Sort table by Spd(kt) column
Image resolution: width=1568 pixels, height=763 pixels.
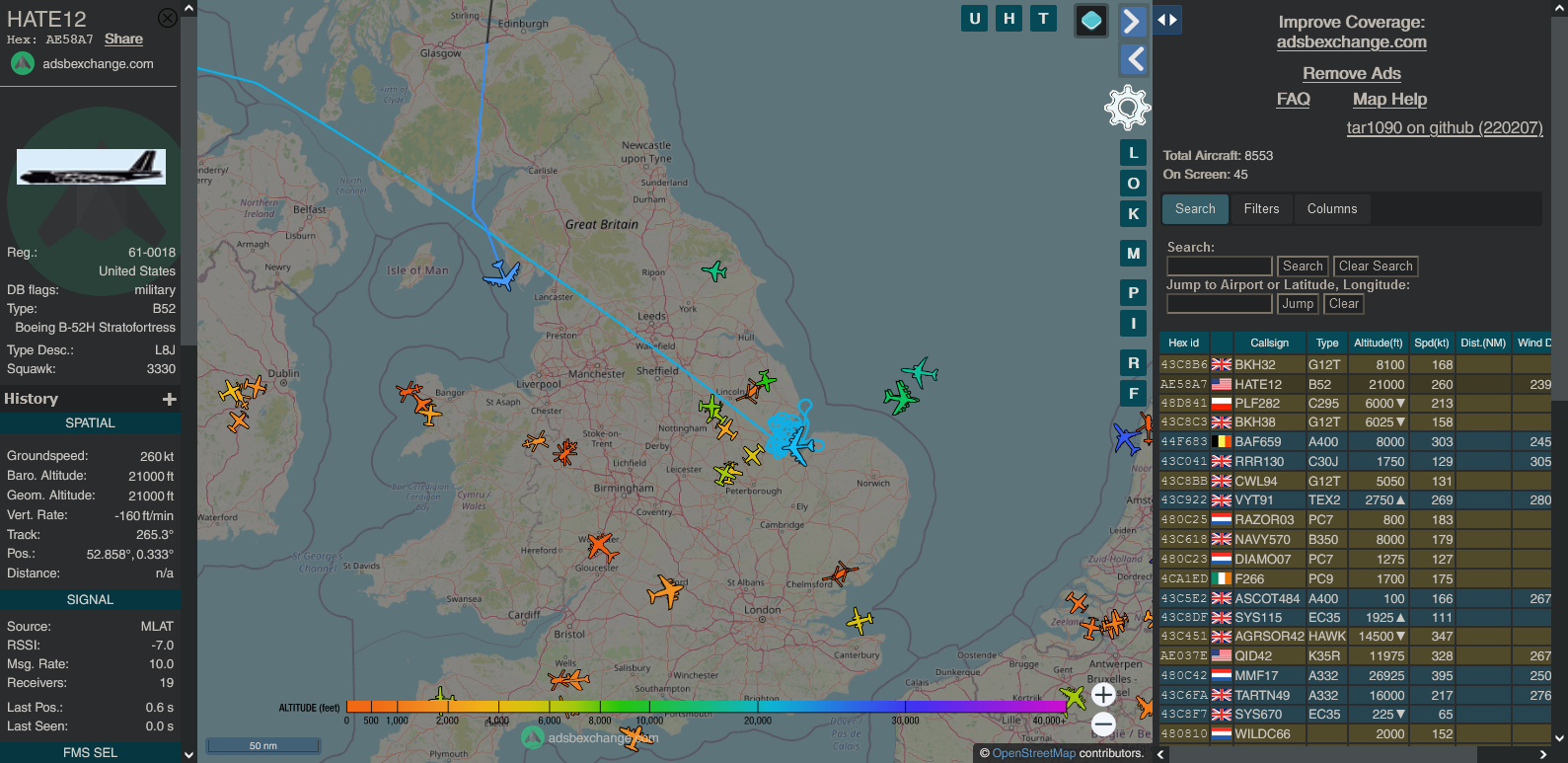pos(1431,343)
